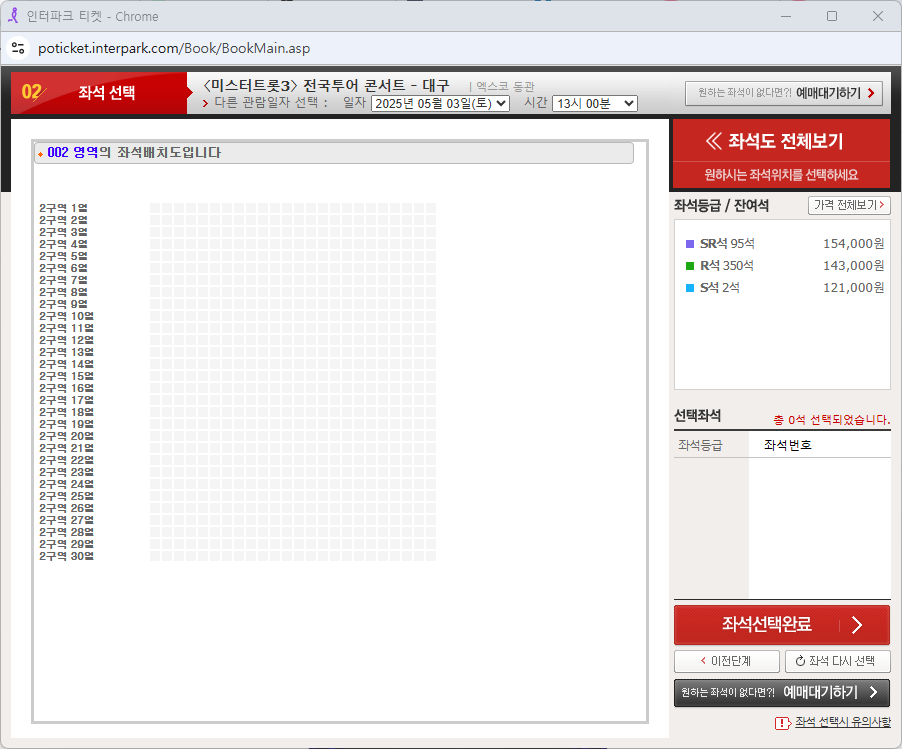The width and height of the screenshot is (902, 749).
Task: Click 엑스코 동관 venue text
Action: pos(506,86)
